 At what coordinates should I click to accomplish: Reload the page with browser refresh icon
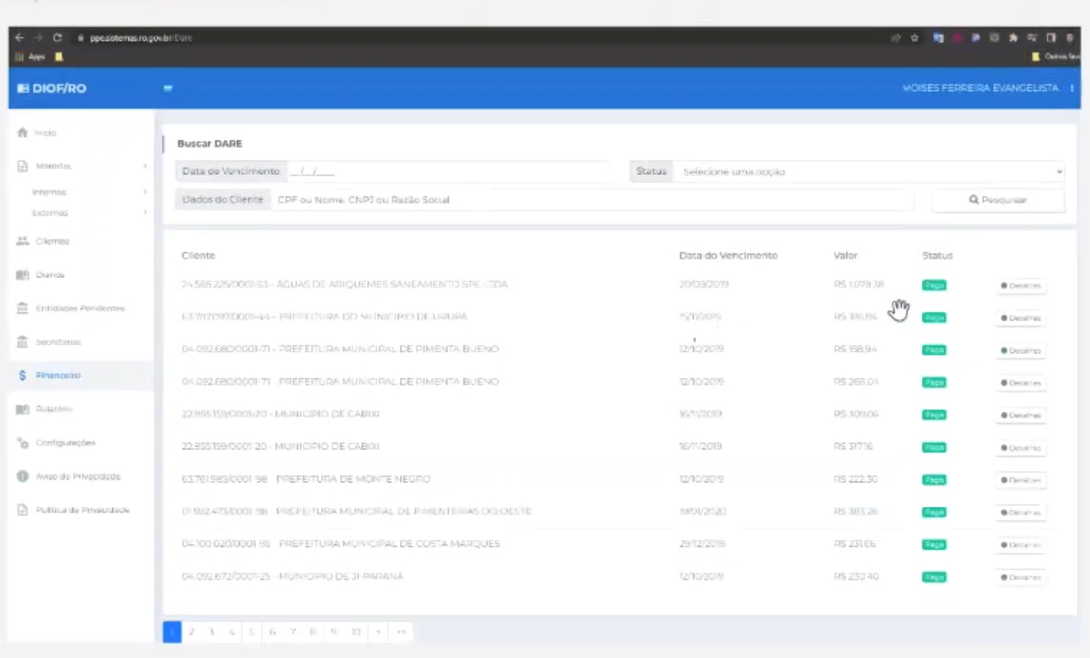58,38
